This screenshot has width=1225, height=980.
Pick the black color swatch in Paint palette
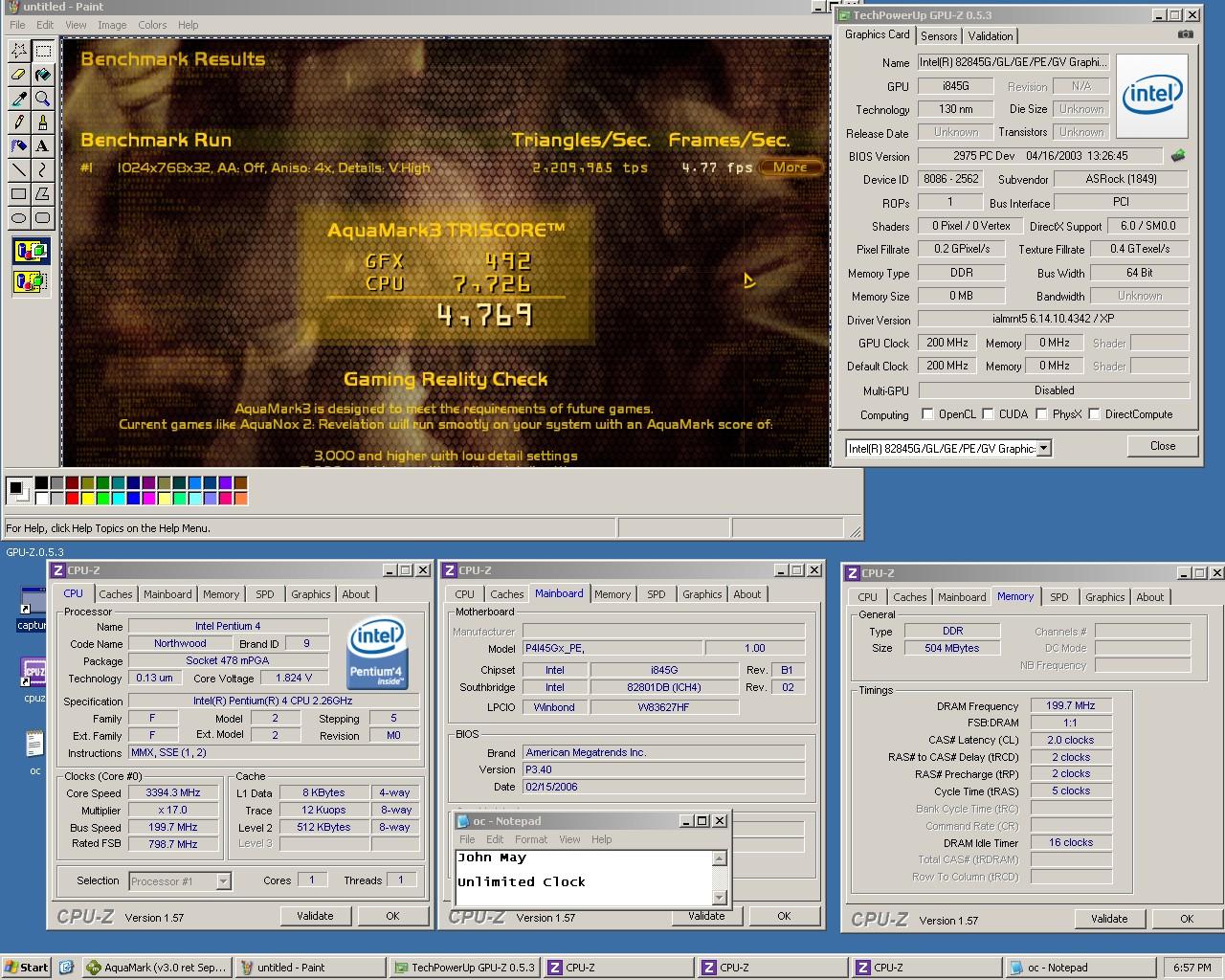(x=42, y=483)
